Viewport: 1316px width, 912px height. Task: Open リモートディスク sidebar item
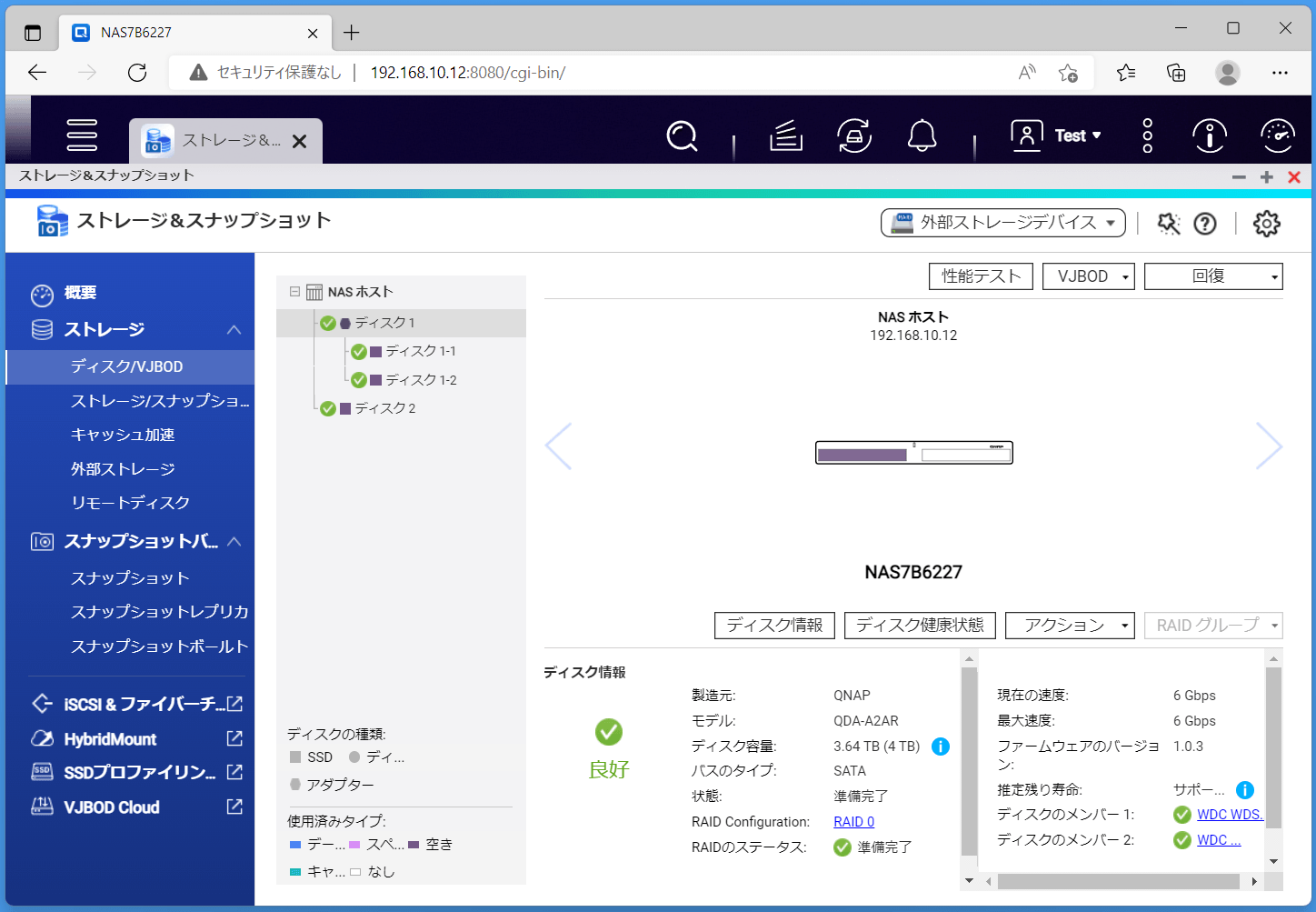tap(130, 503)
